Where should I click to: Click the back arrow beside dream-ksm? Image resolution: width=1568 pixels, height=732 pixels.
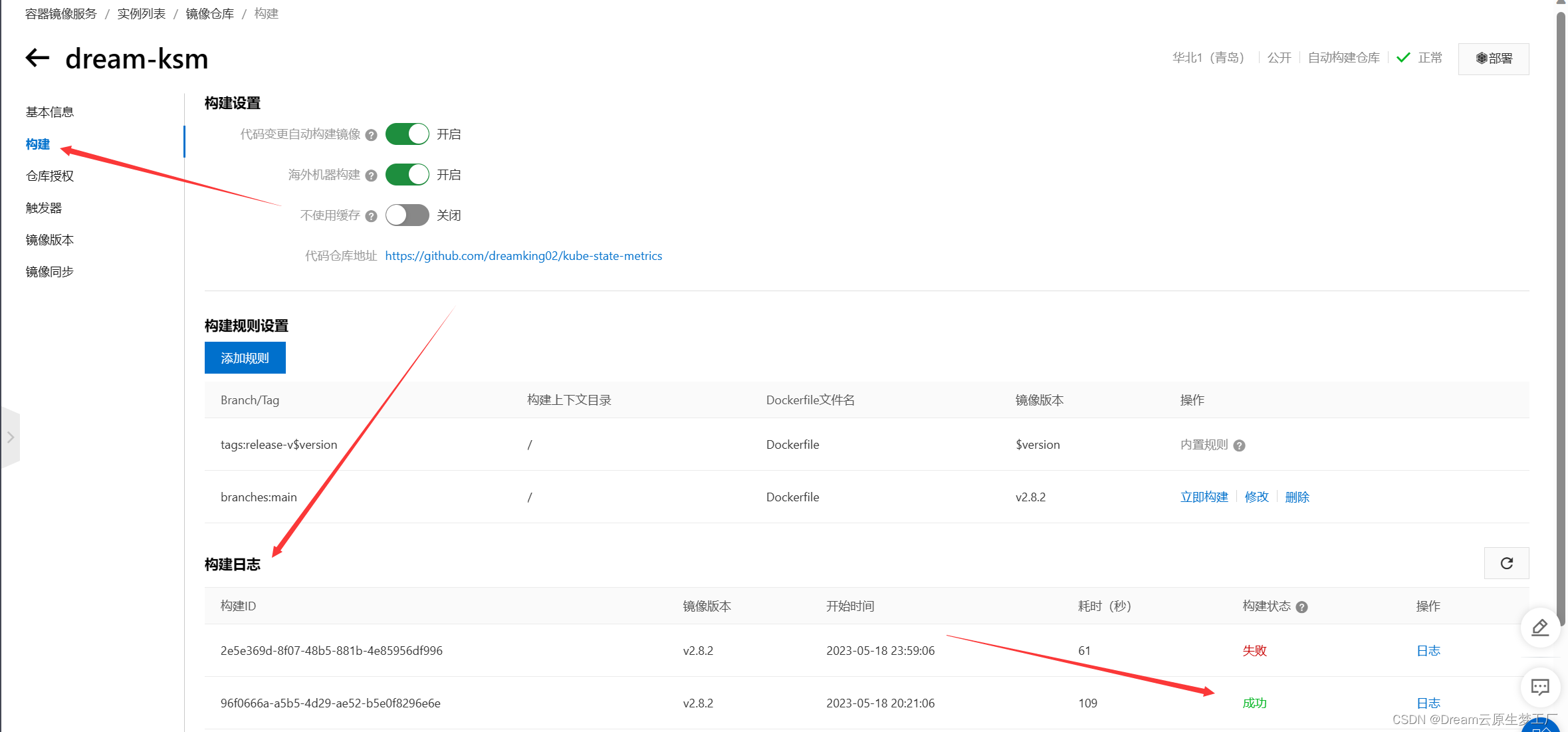(37, 58)
